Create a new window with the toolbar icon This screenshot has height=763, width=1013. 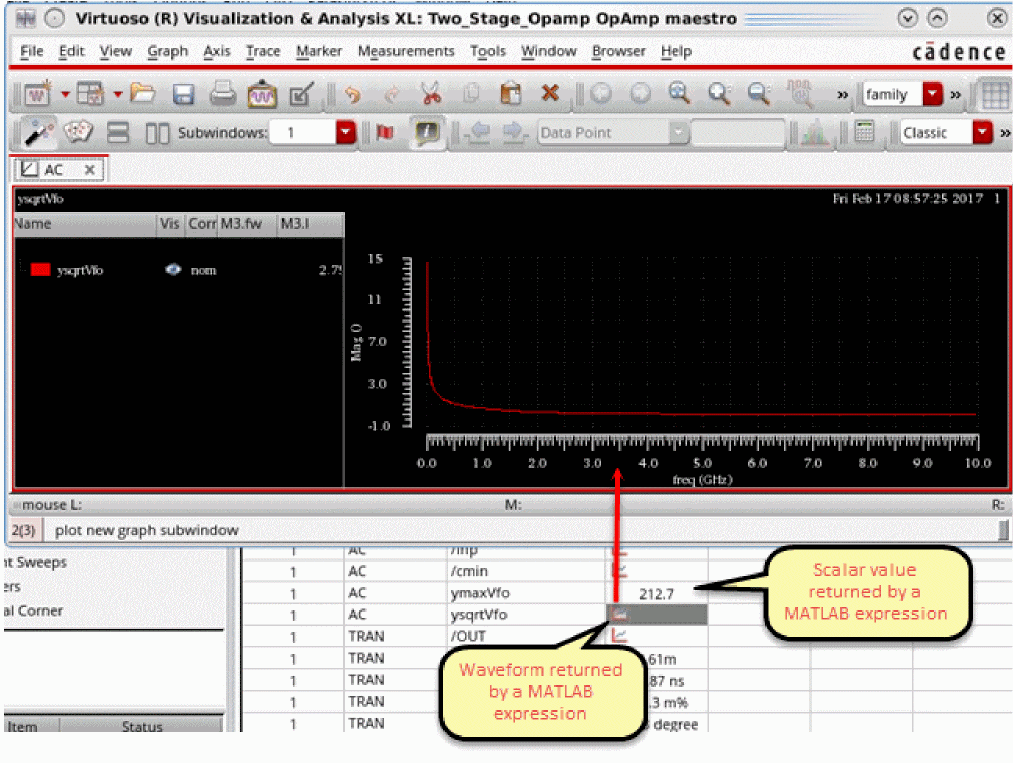point(37,94)
